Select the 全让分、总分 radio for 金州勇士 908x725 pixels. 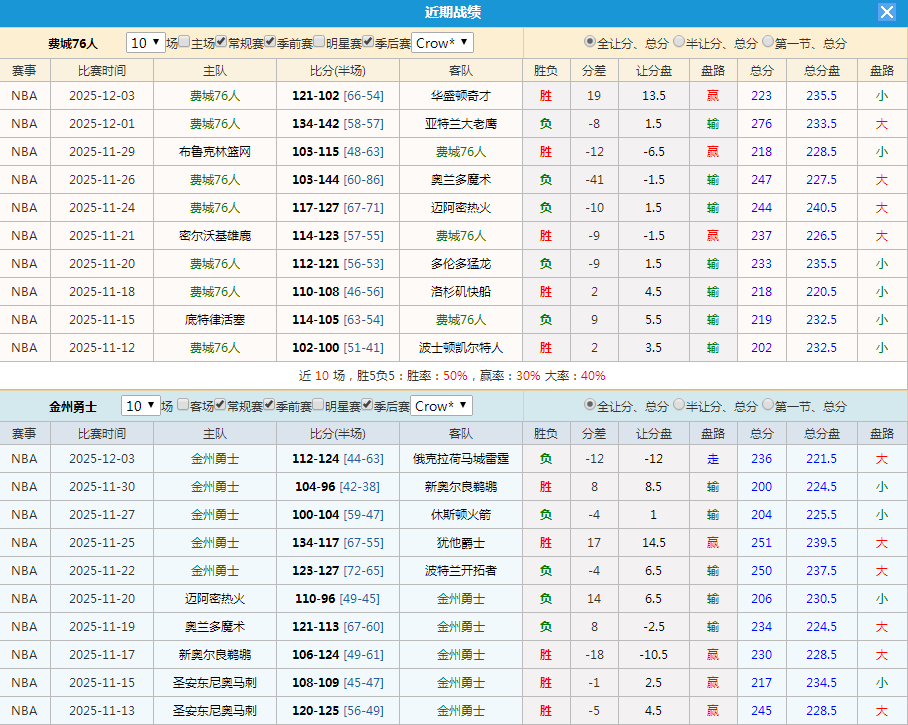tap(588, 405)
